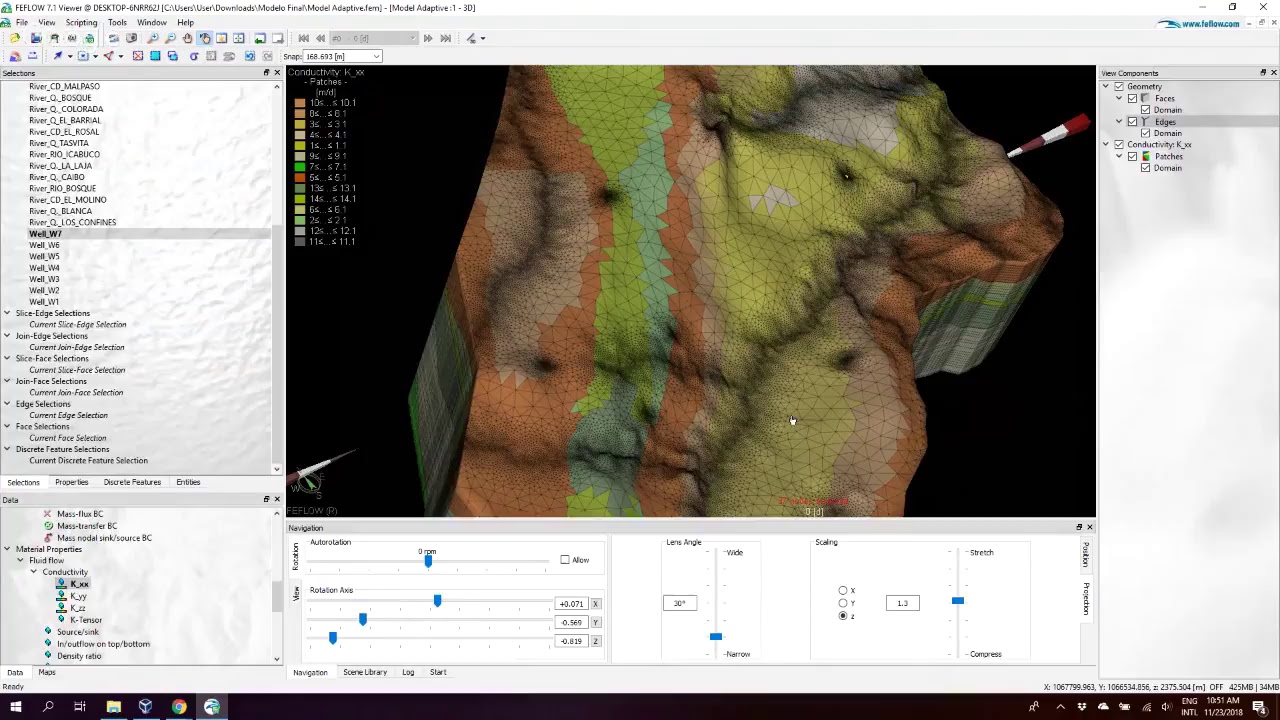Open Chrome from the Windows taskbar
1280x720 pixels.
point(179,707)
